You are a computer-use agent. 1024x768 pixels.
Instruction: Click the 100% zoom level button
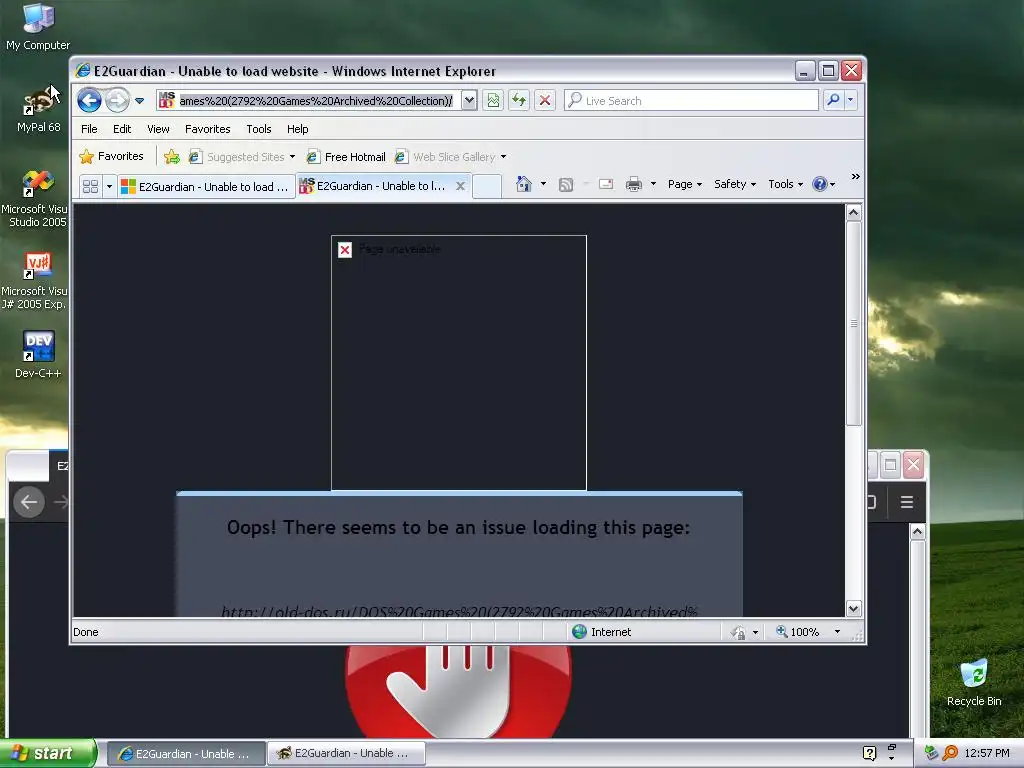(x=797, y=632)
